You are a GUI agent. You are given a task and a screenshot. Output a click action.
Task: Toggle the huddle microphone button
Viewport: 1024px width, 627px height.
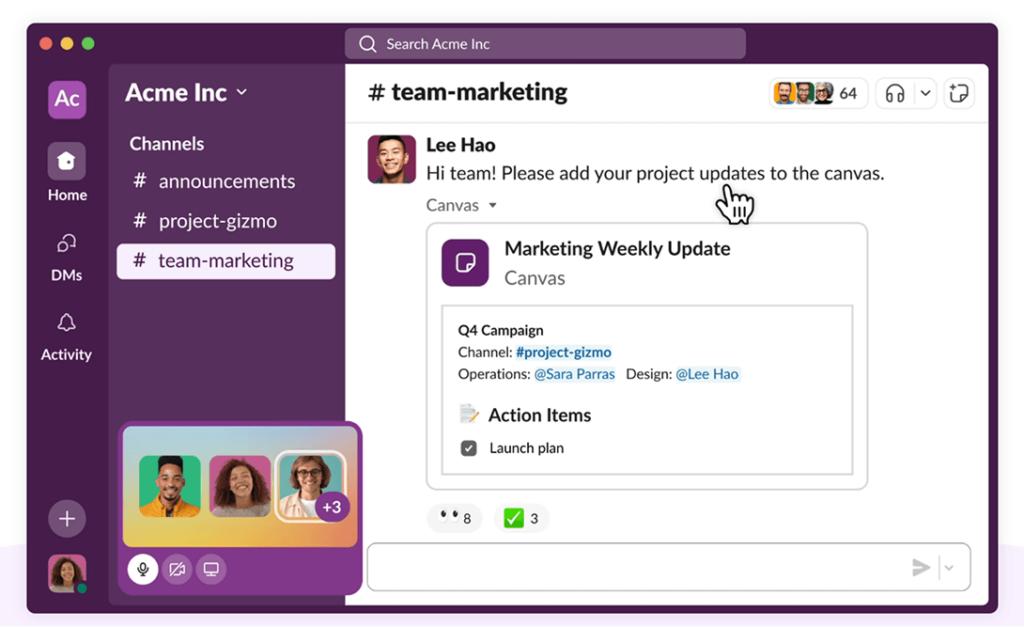click(143, 569)
